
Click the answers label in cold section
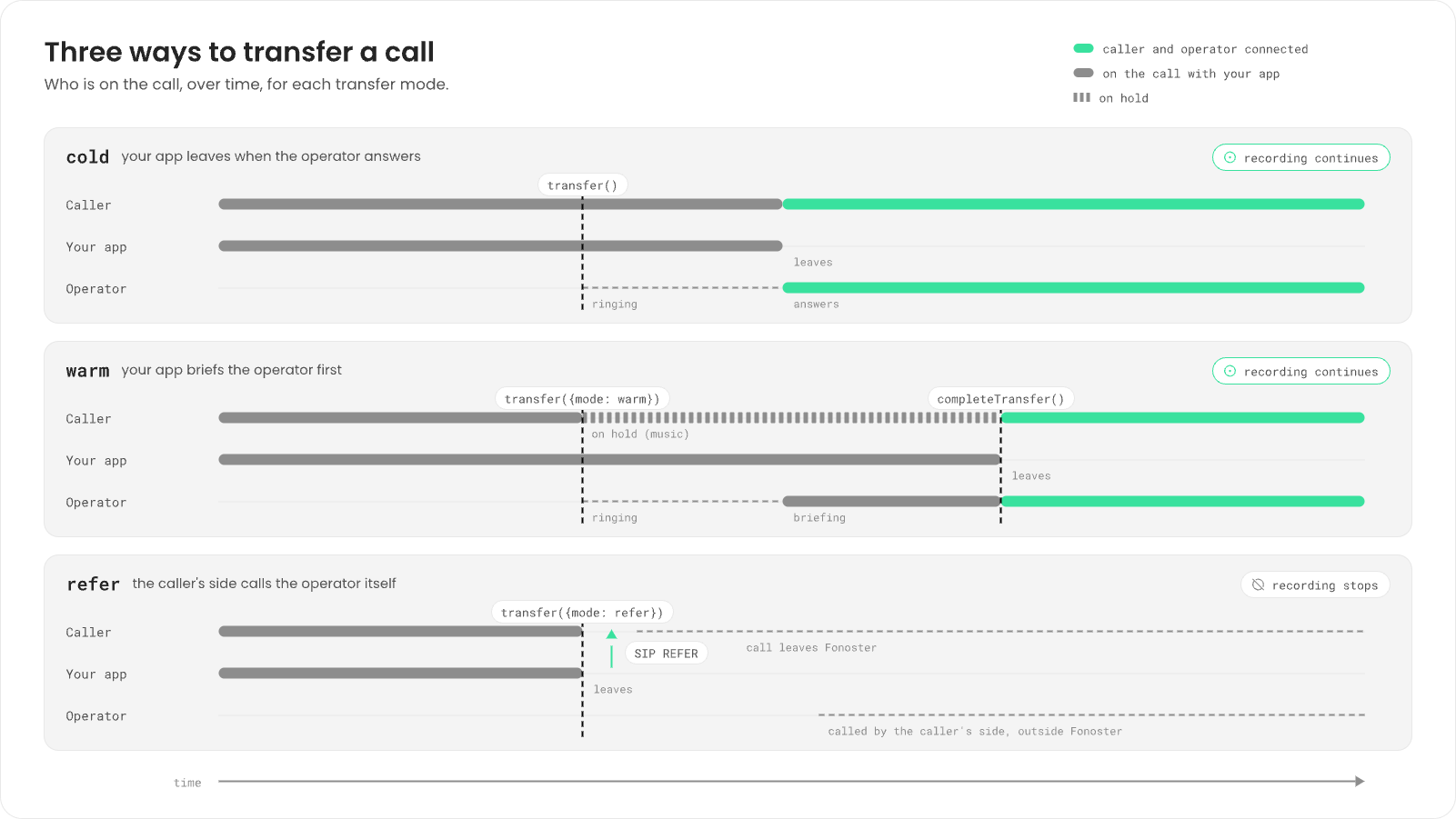click(x=816, y=305)
